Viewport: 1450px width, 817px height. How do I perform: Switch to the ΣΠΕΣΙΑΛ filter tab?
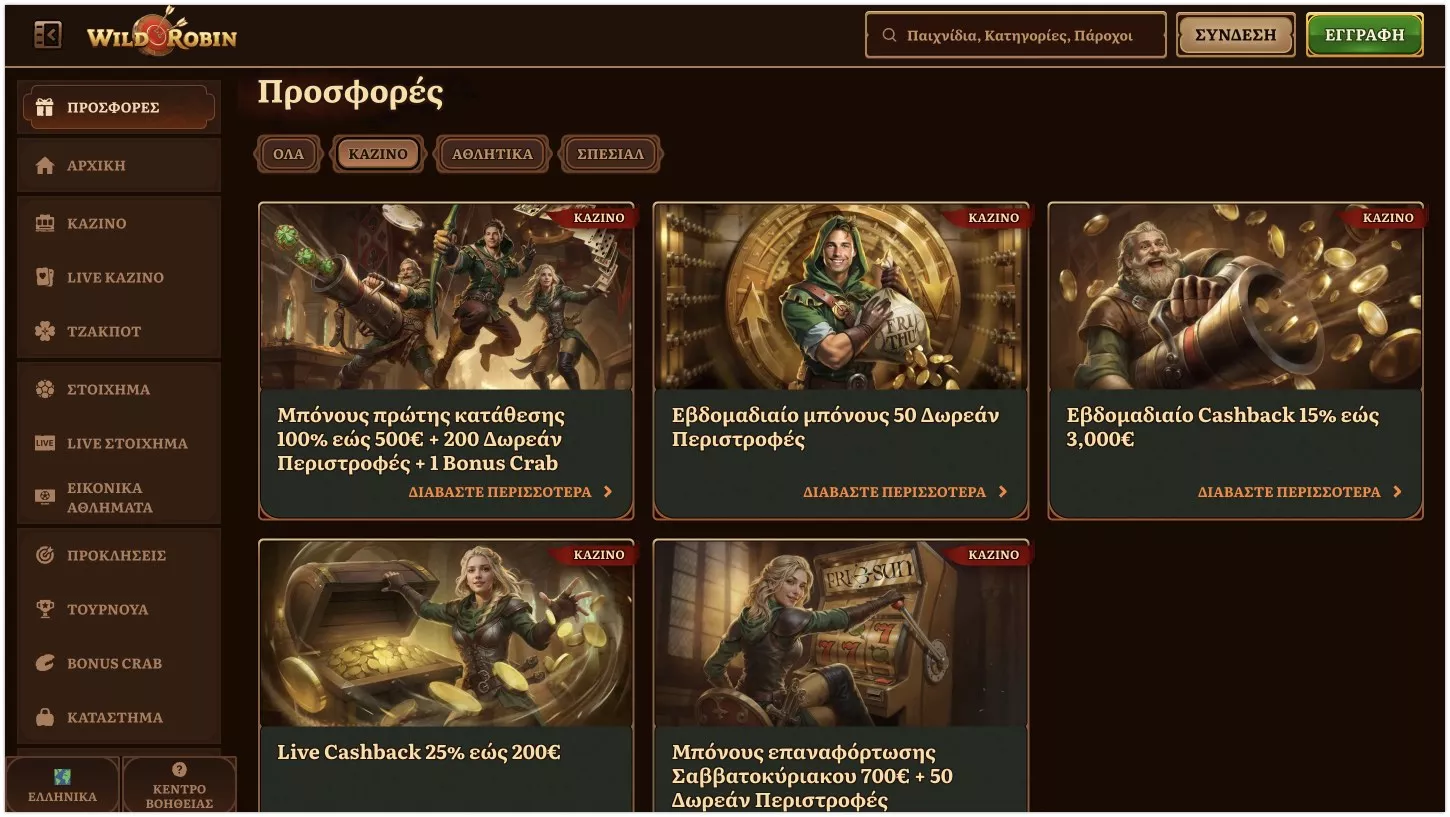[610, 154]
